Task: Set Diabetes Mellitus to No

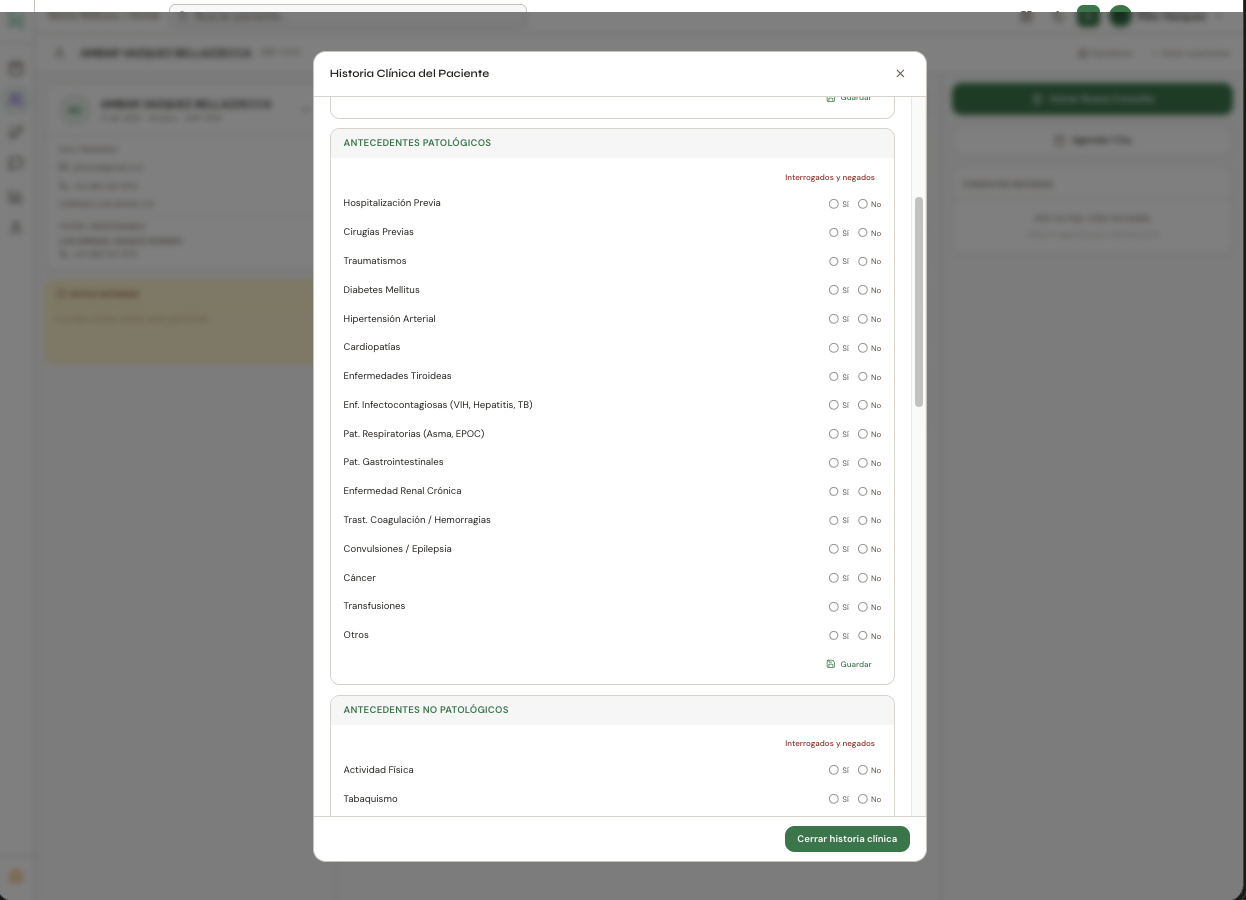Action: click(862, 290)
